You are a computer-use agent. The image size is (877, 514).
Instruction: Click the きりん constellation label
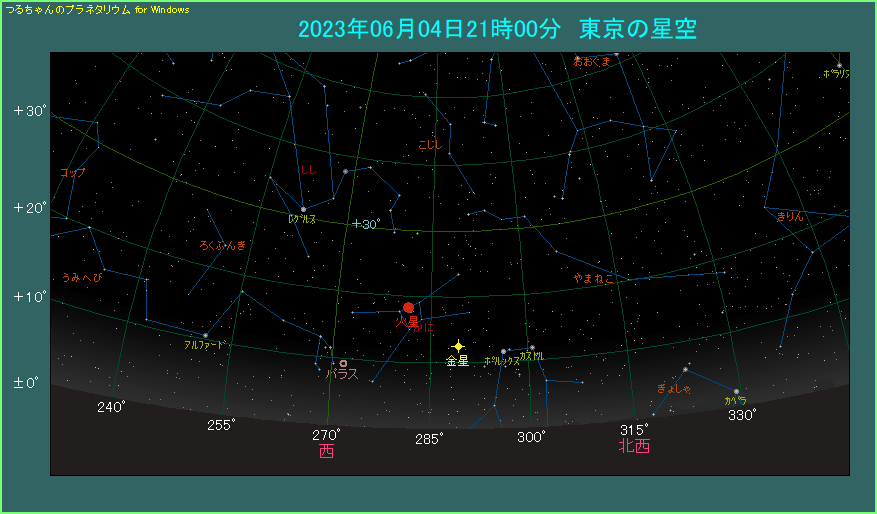pyautogui.click(x=790, y=216)
